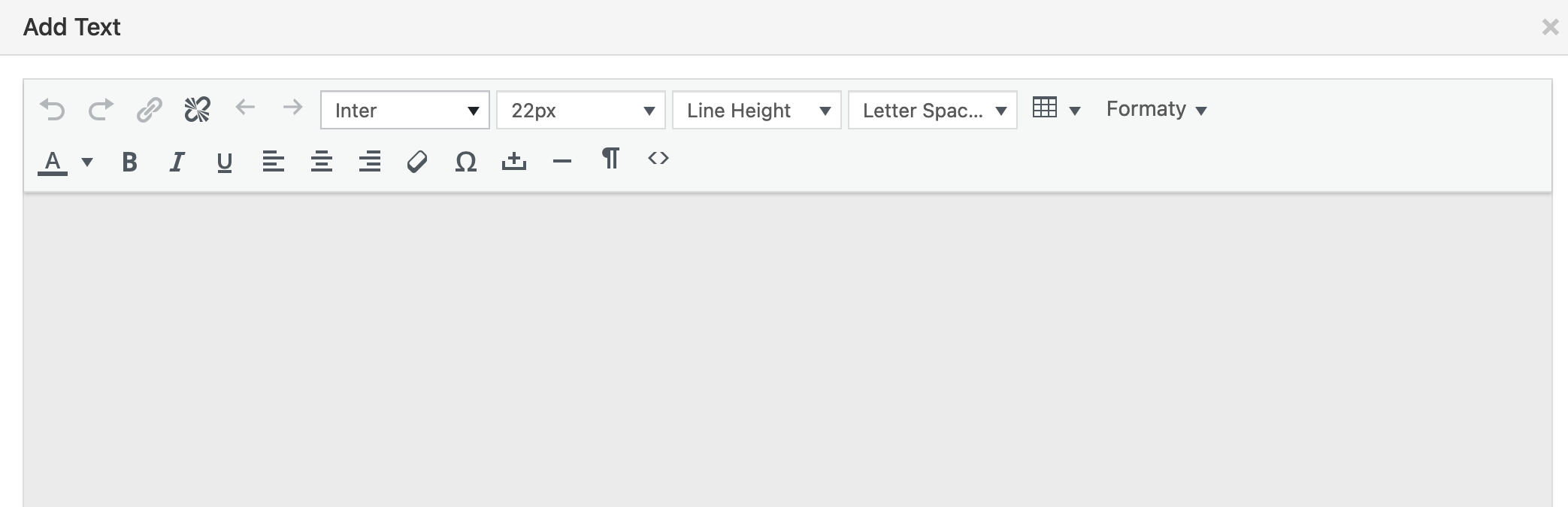Click the Remove link icon
The width and height of the screenshot is (1568, 507).
click(197, 110)
